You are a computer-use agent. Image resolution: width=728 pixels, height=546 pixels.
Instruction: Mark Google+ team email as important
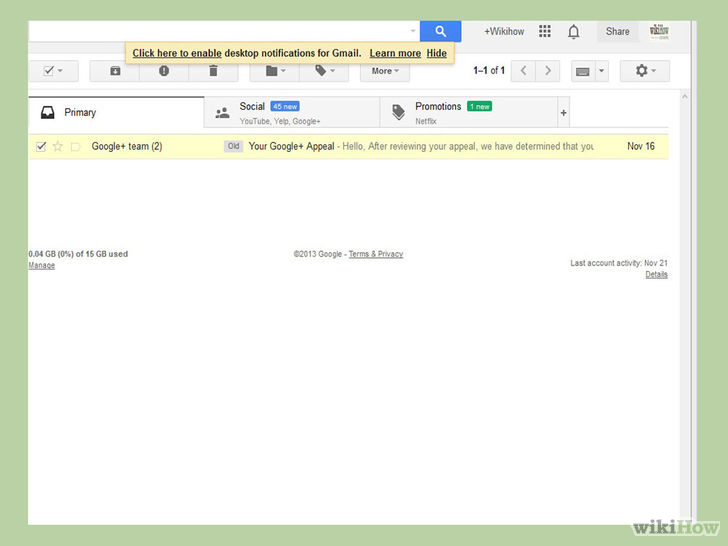tap(75, 147)
